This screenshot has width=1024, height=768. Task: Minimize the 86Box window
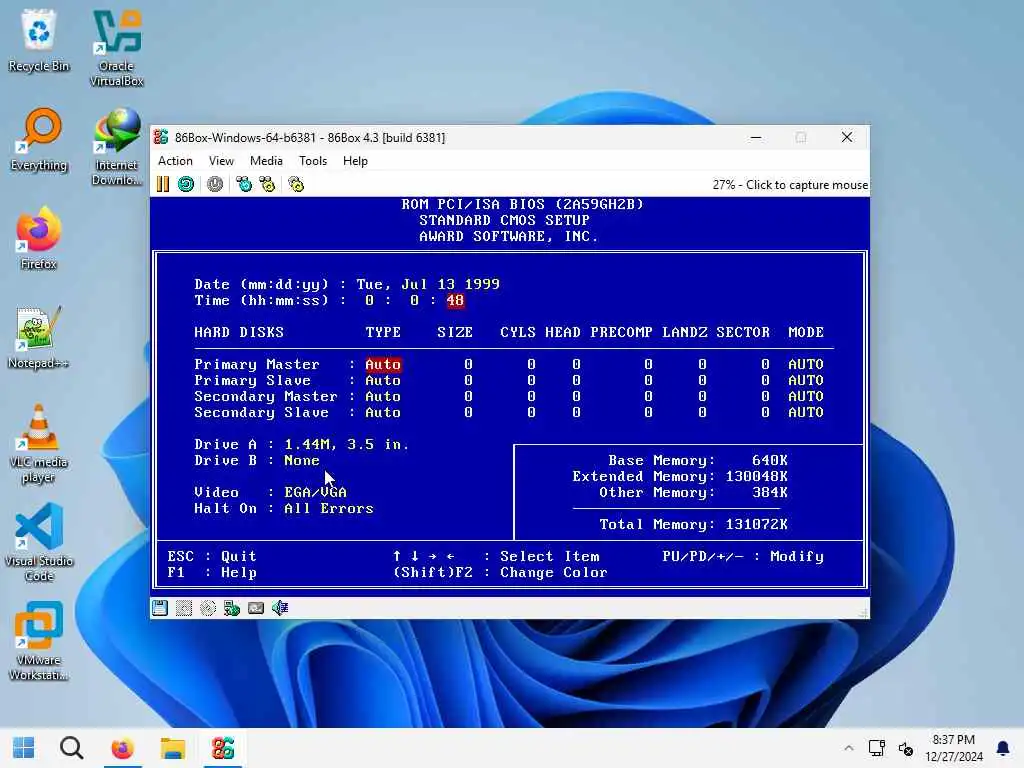point(756,138)
